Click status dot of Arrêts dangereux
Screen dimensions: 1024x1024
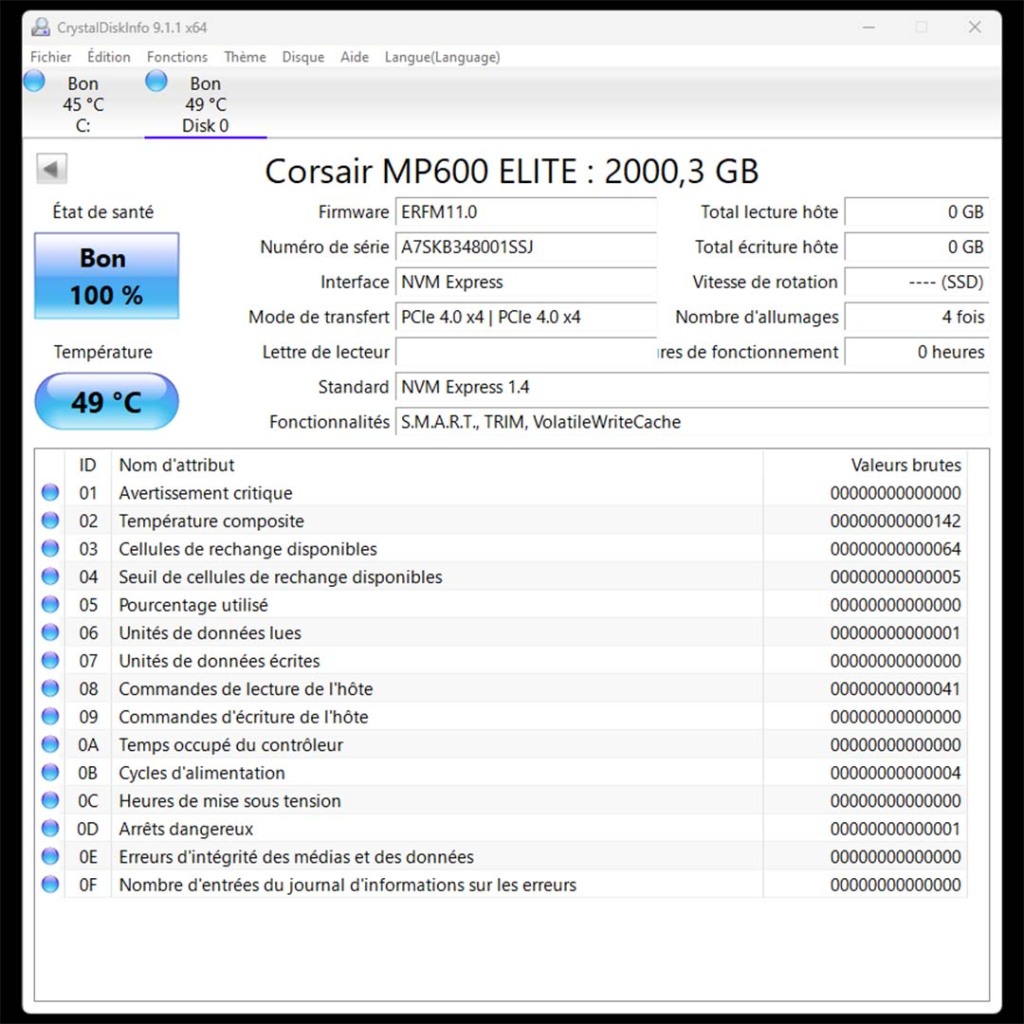50,828
